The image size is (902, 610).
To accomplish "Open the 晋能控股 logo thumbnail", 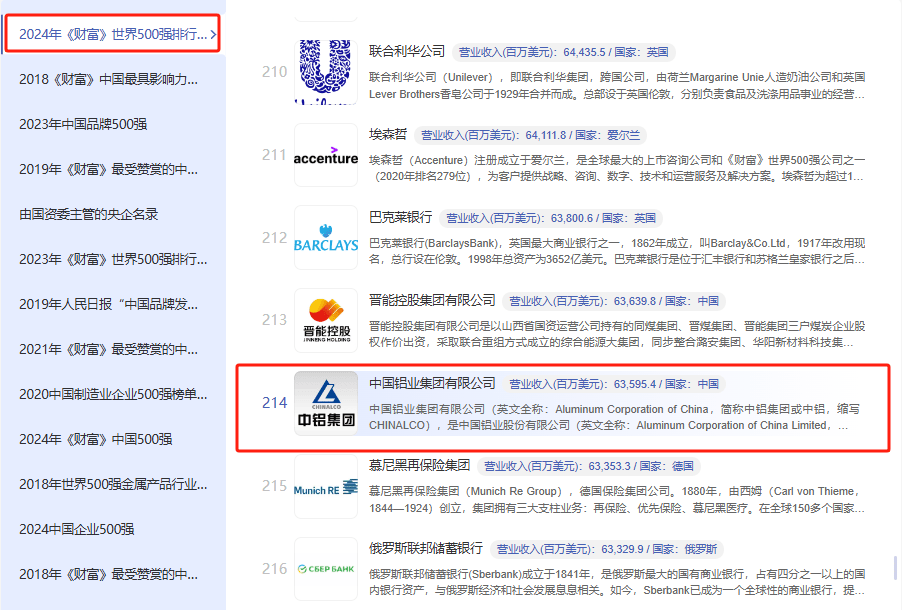I will pyautogui.click(x=326, y=321).
